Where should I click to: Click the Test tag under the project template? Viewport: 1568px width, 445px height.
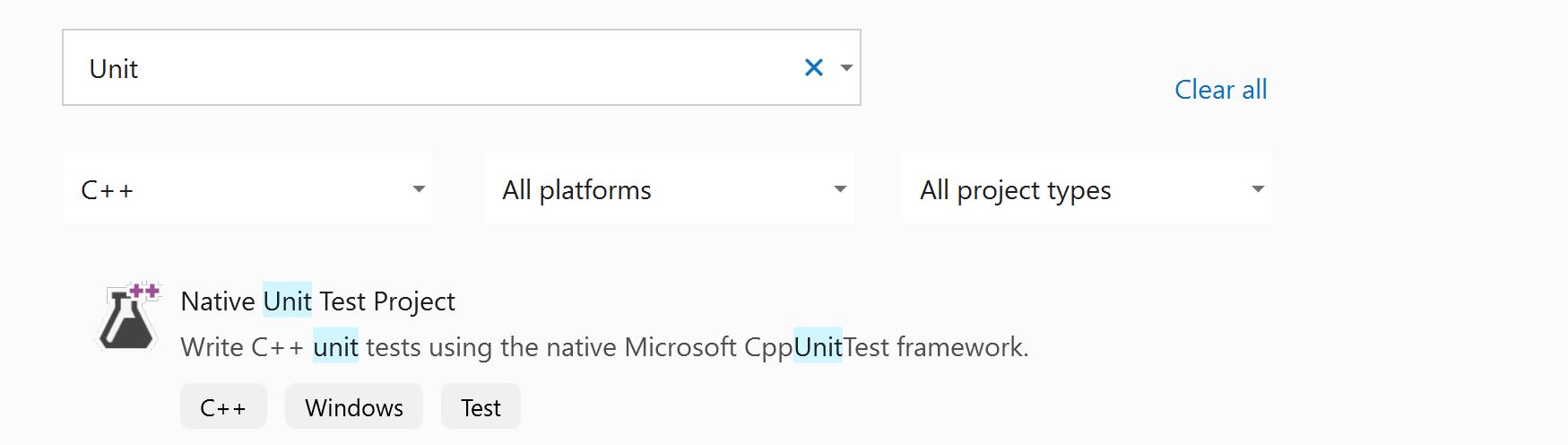point(481,407)
